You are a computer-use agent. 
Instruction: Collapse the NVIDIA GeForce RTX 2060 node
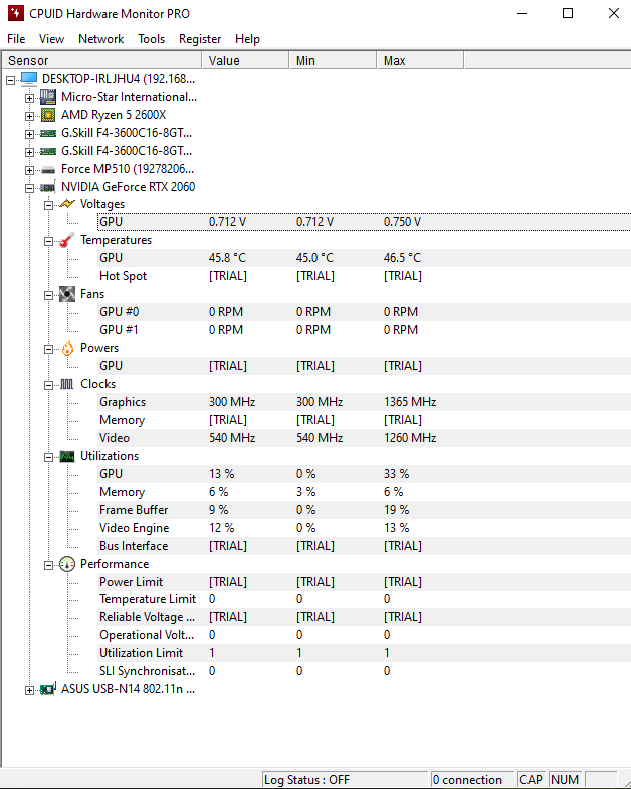click(x=30, y=187)
